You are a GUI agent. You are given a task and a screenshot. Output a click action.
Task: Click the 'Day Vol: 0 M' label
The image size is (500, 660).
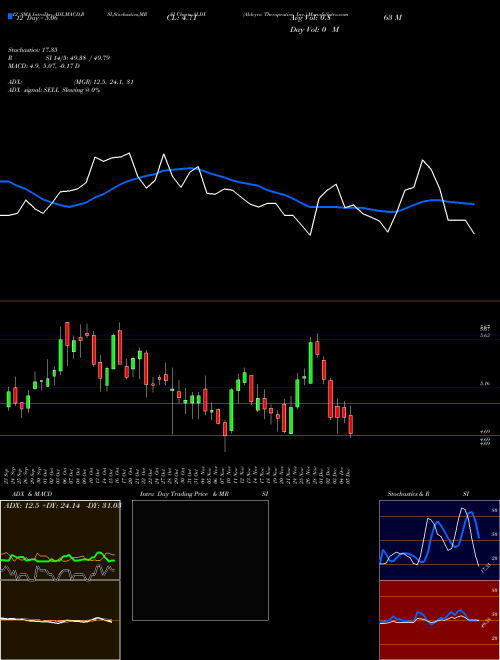[314, 30]
